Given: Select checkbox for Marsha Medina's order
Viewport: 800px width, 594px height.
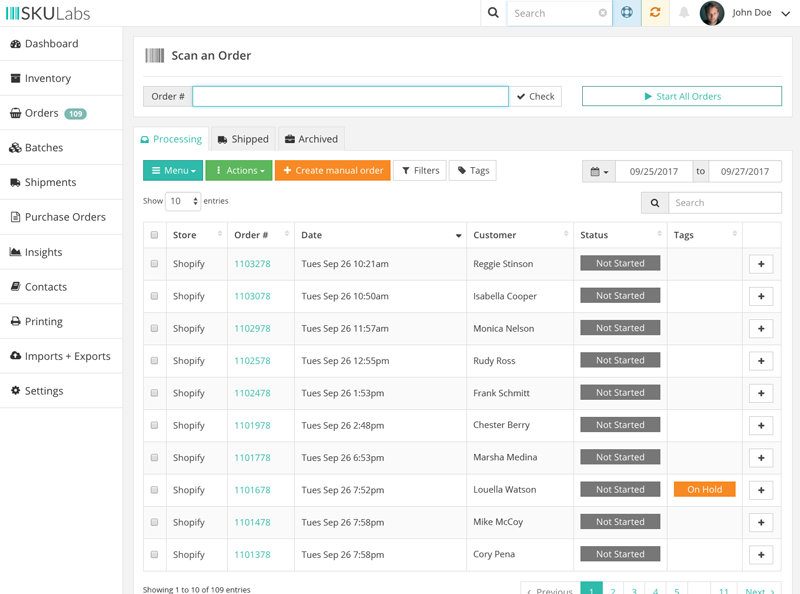Looking at the screenshot, I should tap(155, 458).
